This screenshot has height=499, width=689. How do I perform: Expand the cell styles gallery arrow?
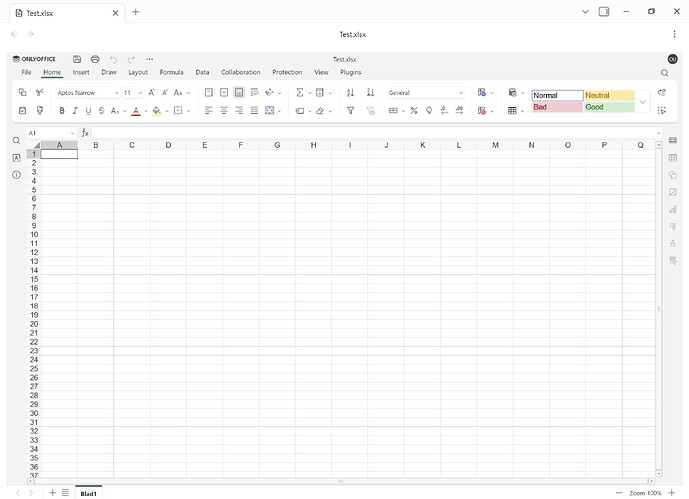coord(642,102)
